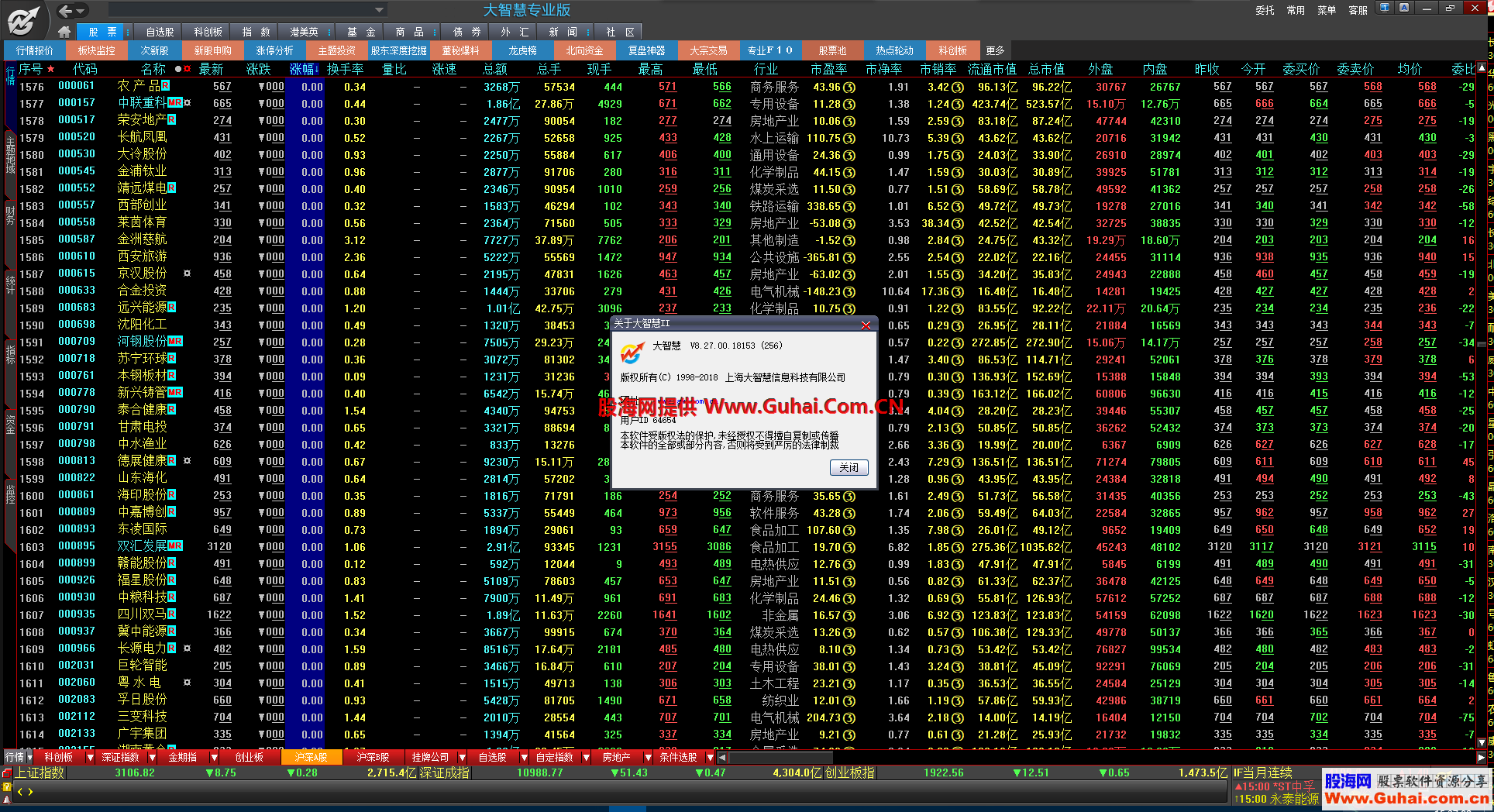
Task: Click the red star in 序号 header
Action: (51, 69)
